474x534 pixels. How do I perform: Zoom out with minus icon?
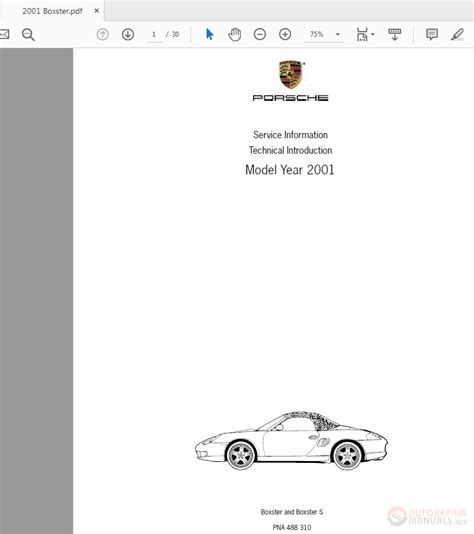pyautogui.click(x=260, y=34)
